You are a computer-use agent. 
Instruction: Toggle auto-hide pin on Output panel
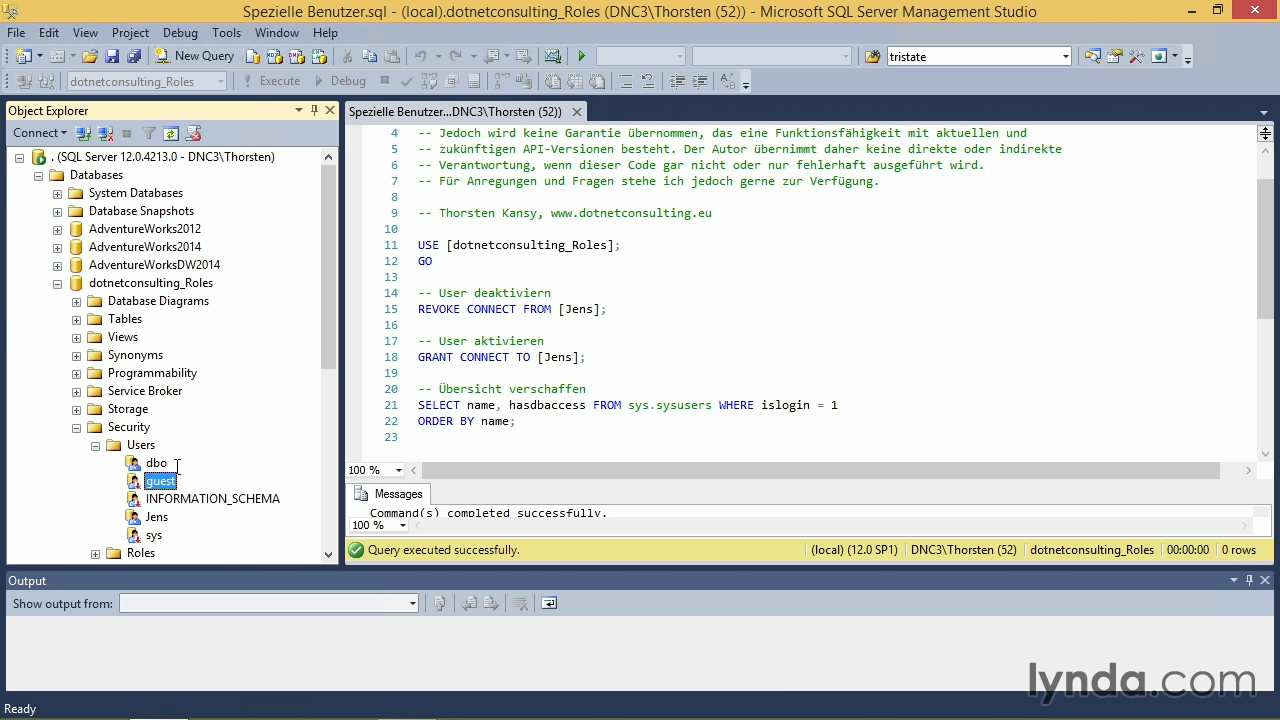1249,580
